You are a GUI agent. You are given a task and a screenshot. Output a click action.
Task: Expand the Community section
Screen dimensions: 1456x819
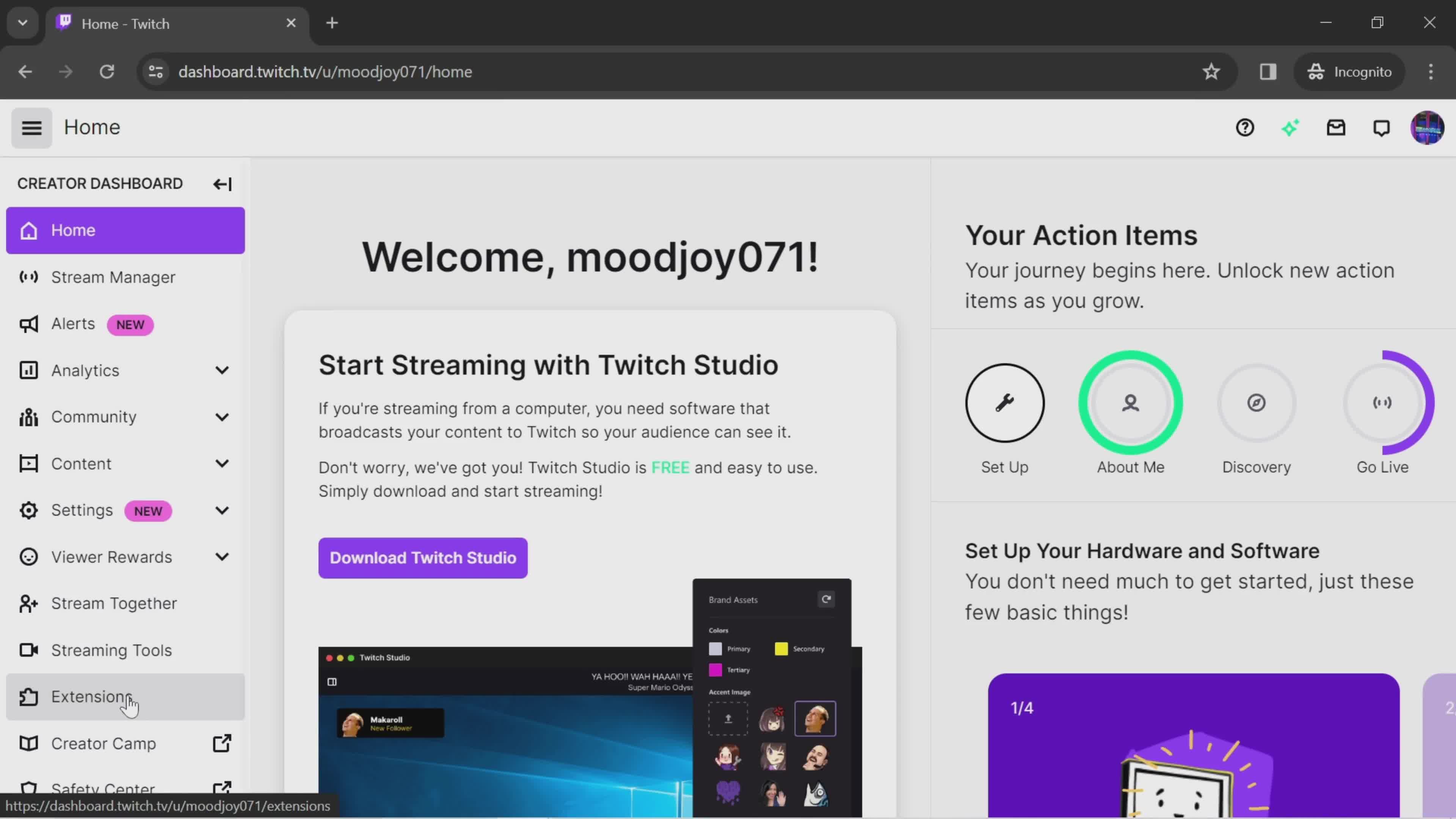222,417
